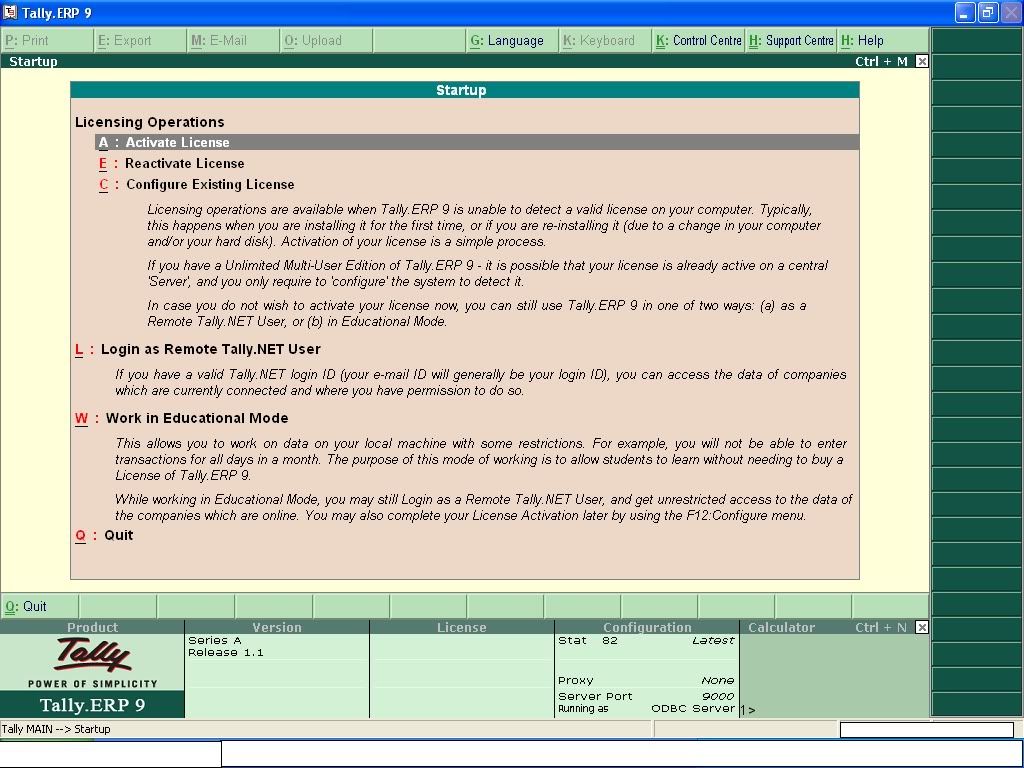Open the Keyboard option
The image size is (1024, 768).
click(605, 40)
